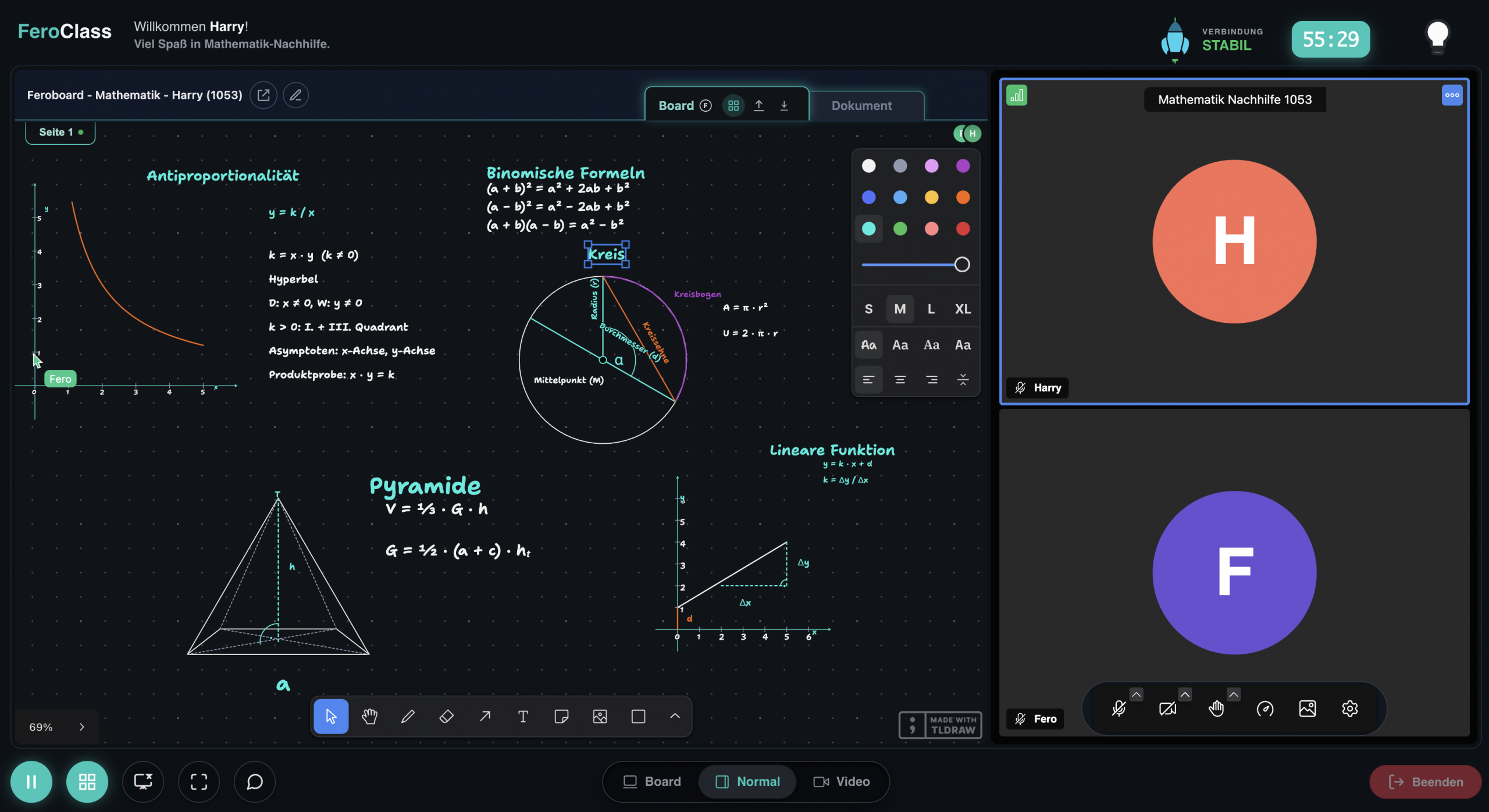Open the connection speed gauge

coord(1265,708)
